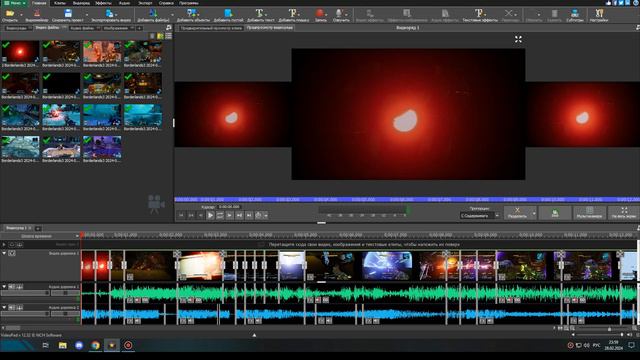Image resolution: width=640 pixels, height=360 pixels.
Task: Open Settings with the tools icon
Action: coord(599,16)
